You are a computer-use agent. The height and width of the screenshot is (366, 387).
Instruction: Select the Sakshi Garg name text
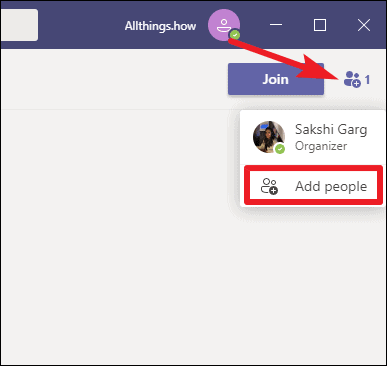(x=331, y=129)
